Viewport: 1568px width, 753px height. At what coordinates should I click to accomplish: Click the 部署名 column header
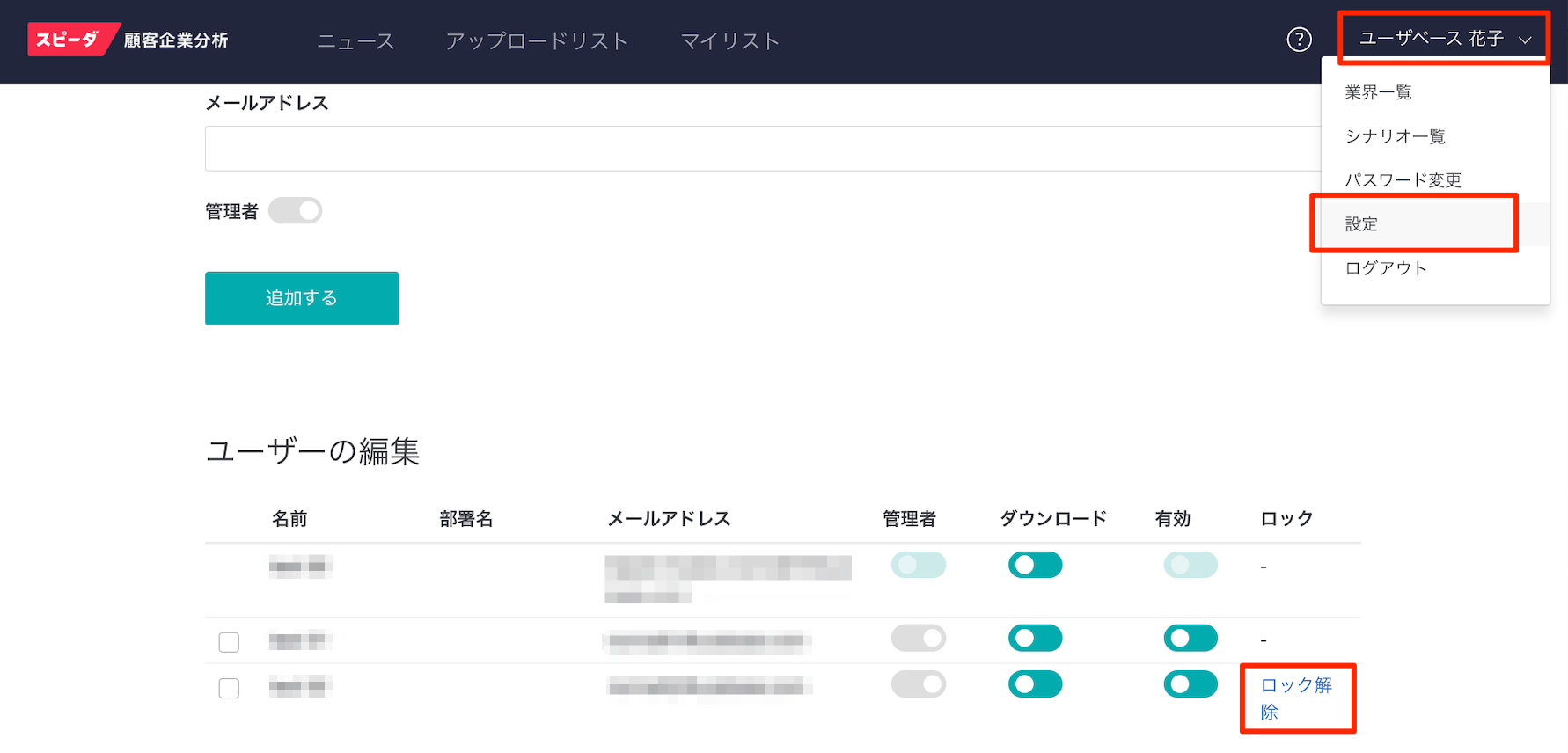click(x=466, y=519)
